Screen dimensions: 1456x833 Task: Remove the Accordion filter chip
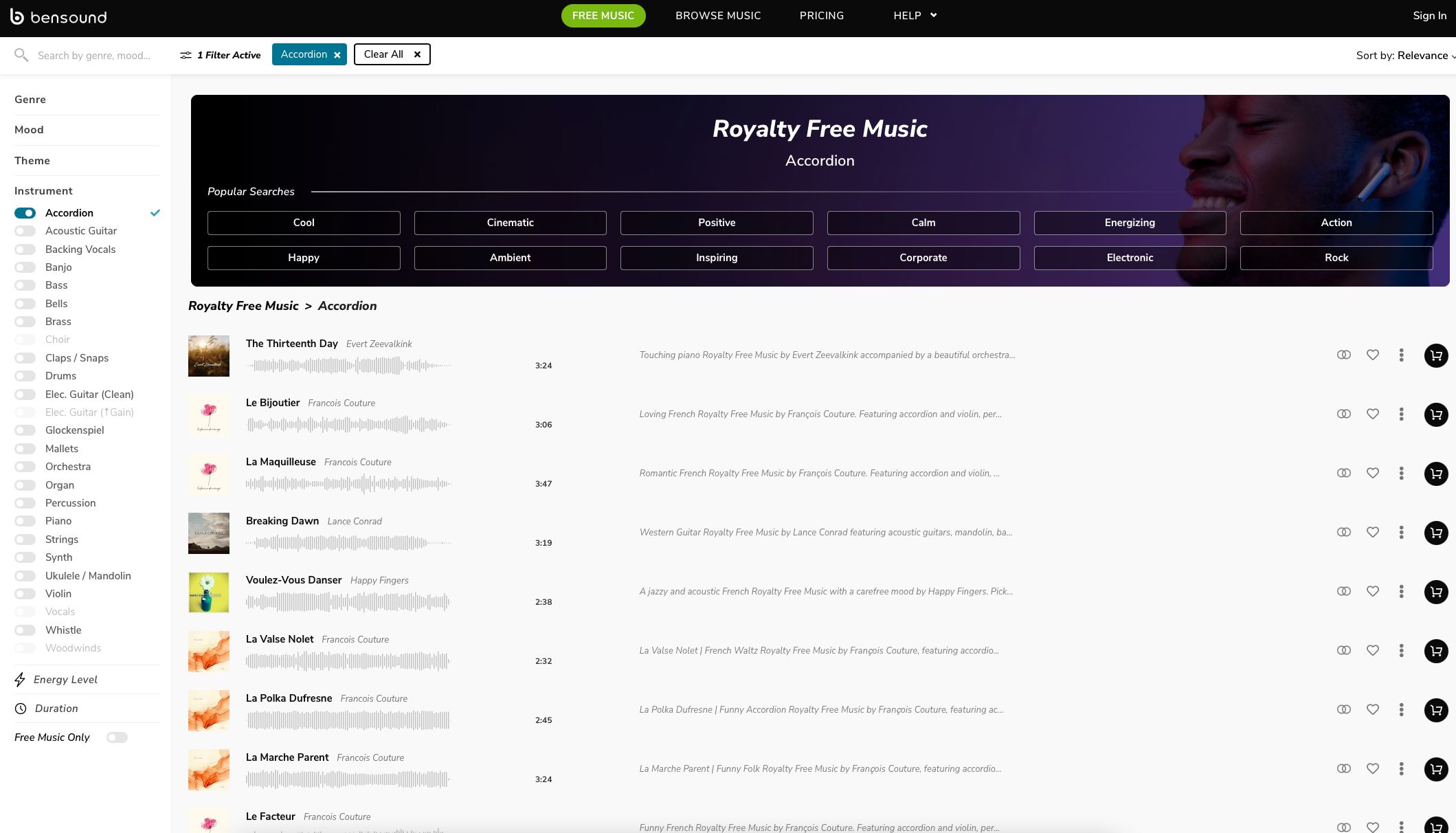337,55
